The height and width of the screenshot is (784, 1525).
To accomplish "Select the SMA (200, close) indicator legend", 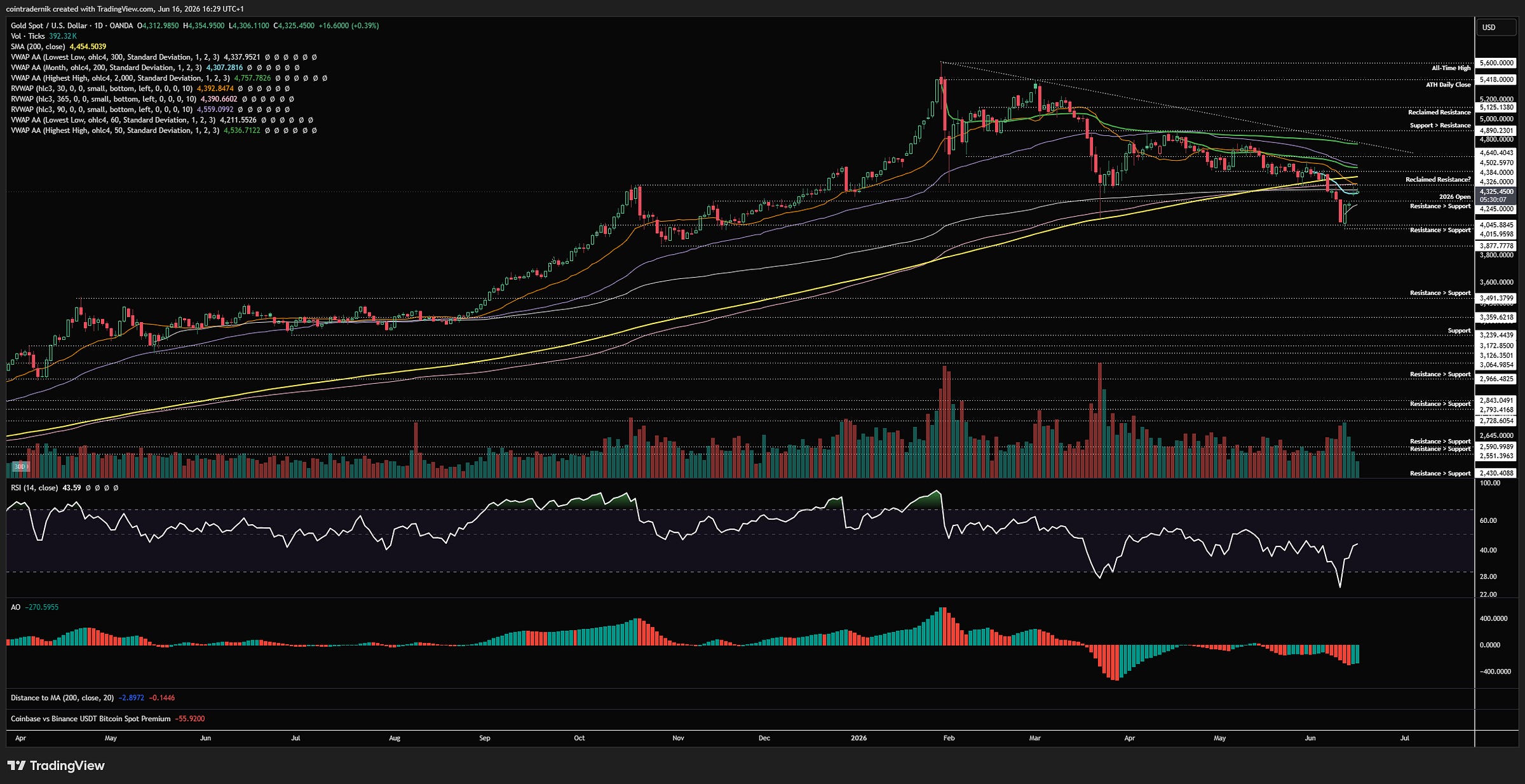I will (x=39, y=47).
